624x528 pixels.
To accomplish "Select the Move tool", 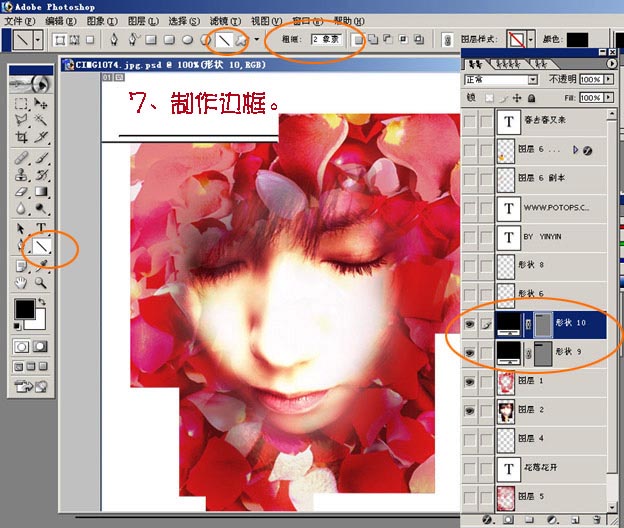I will tap(41, 103).
